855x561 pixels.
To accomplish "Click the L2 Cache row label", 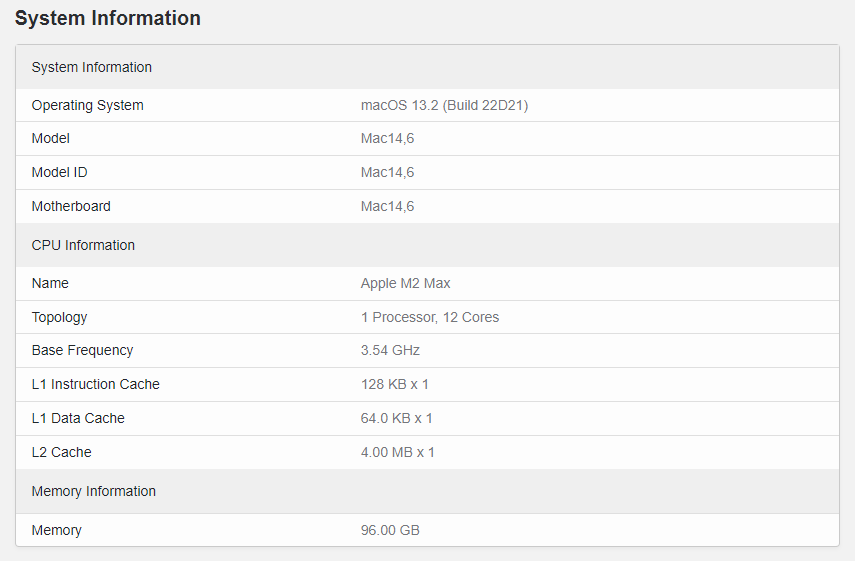I will (x=61, y=452).
